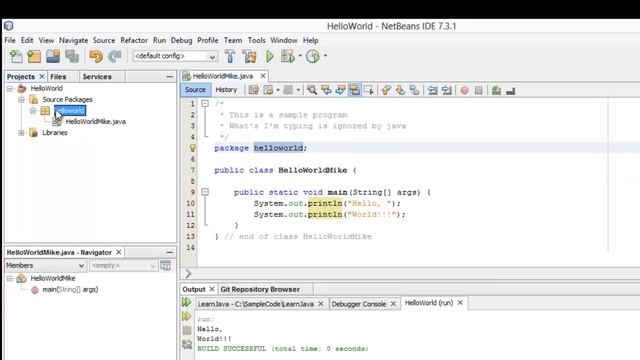Click the Undo arrow icon
Image resolution: width=640 pixels, height=360 pixels.
coord(96,56)
